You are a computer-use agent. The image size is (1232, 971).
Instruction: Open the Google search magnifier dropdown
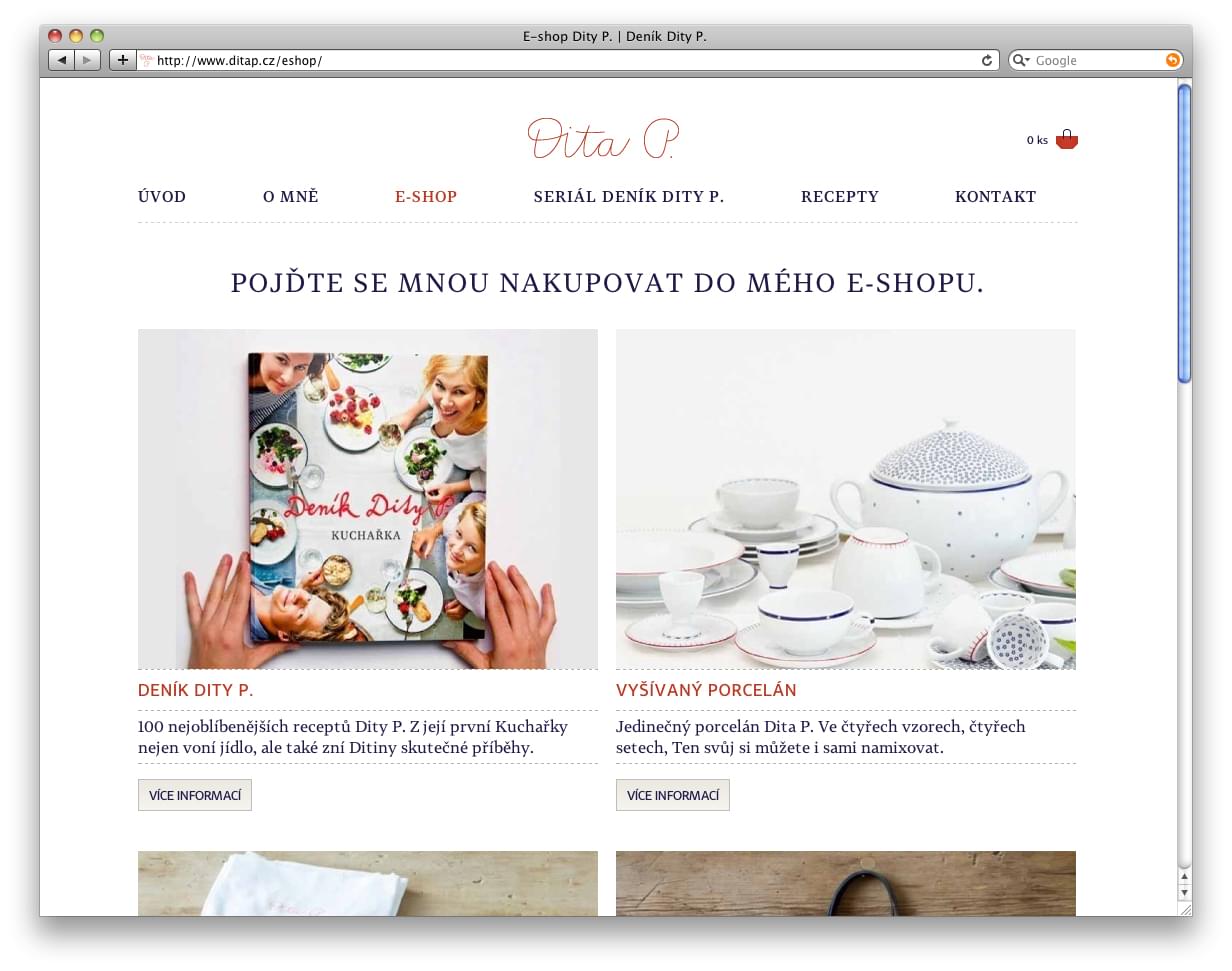pos(1021,60)
